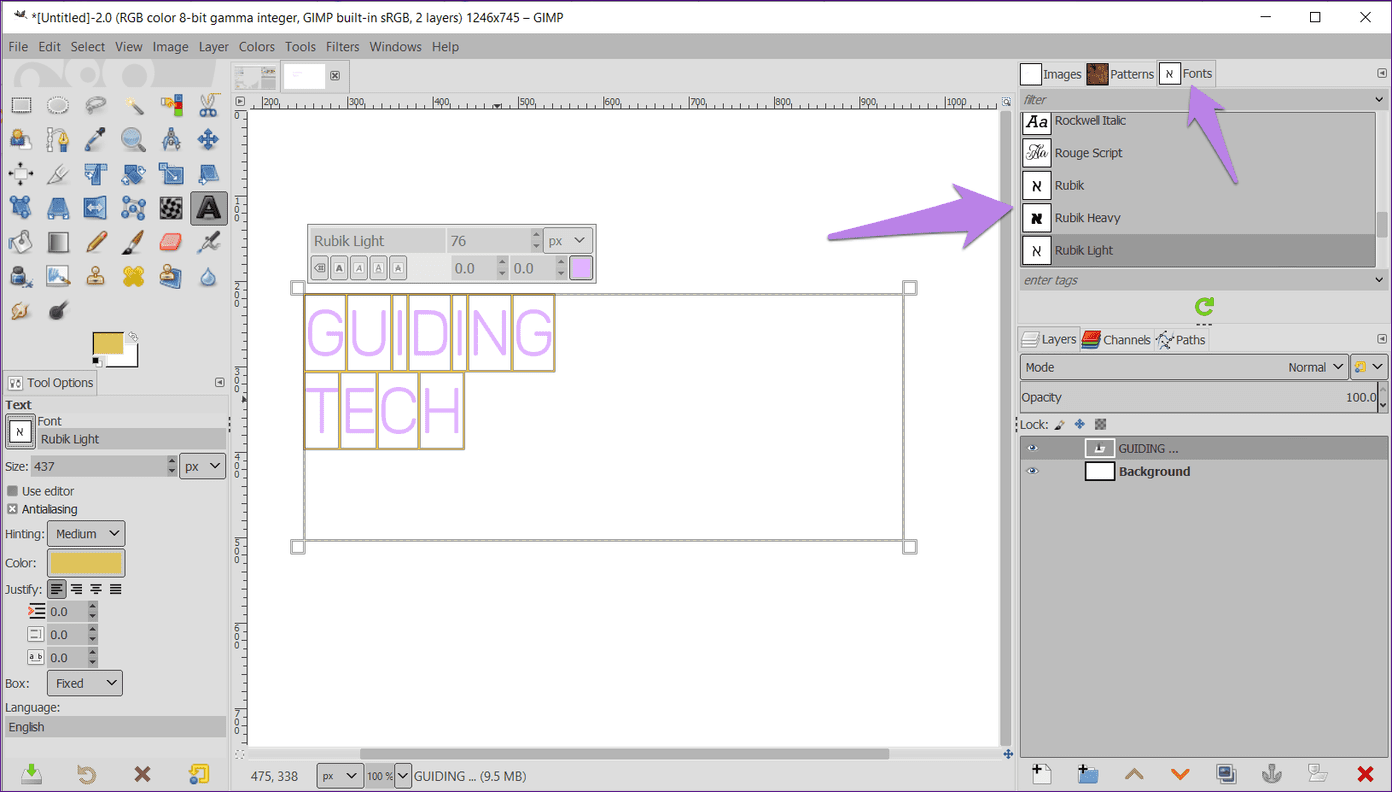The image size is (1392, 792).
Task: Open on-canvas font size unit dropdown
Action: point(568,241)
